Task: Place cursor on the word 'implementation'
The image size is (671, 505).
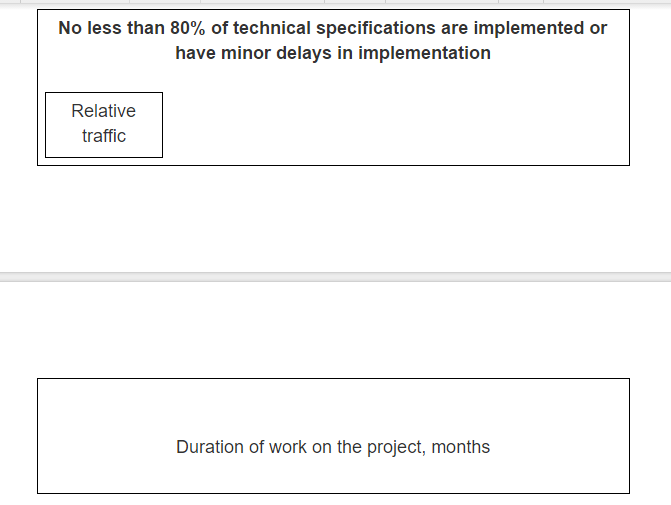Action: (x=424, y=53)
